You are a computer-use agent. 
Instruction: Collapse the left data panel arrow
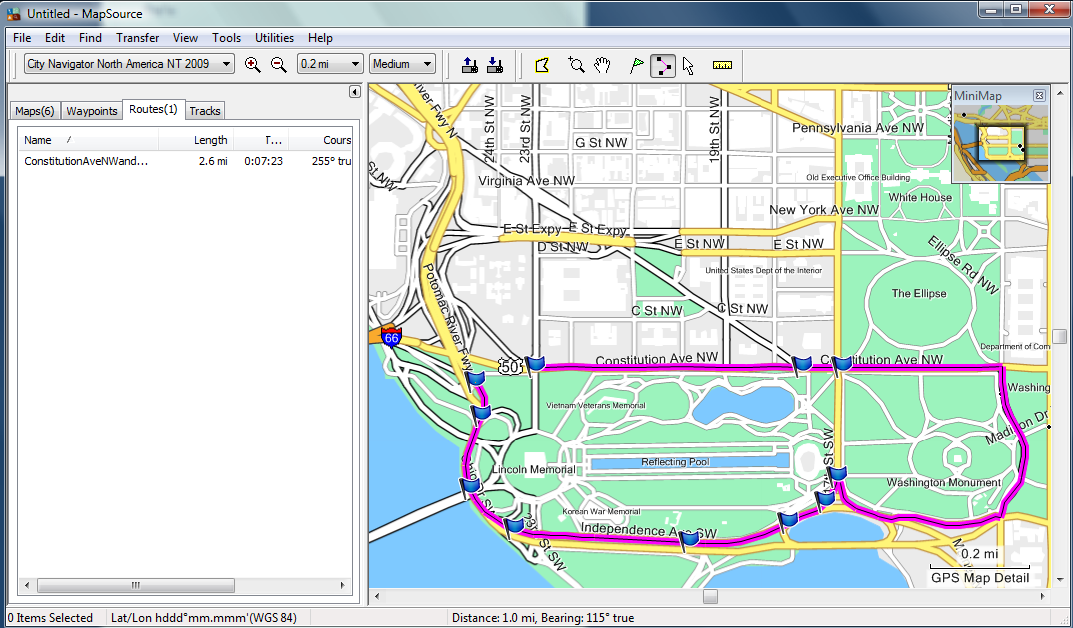354,92
